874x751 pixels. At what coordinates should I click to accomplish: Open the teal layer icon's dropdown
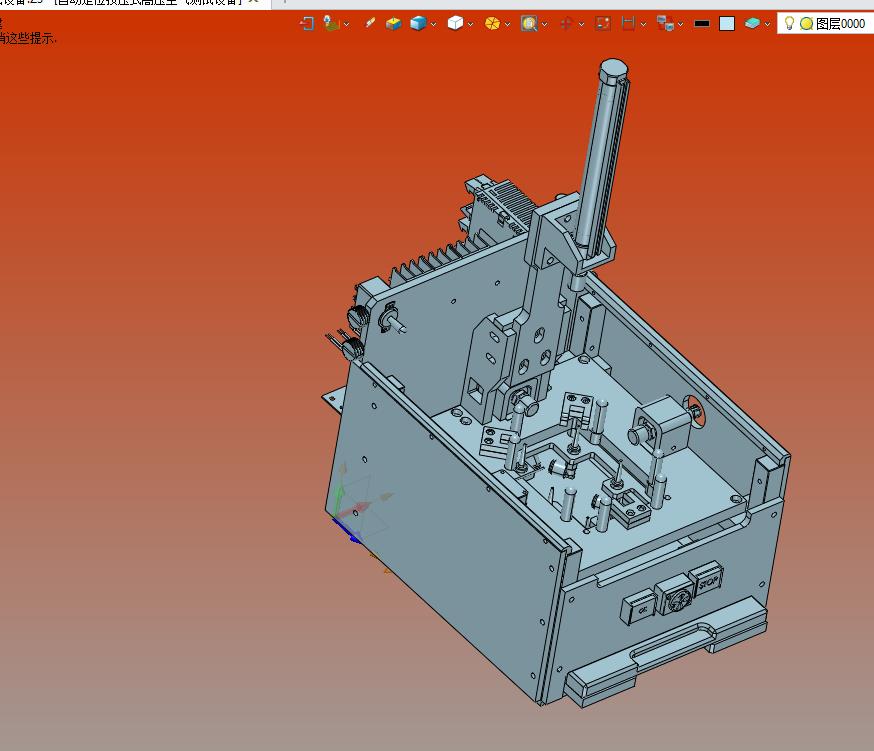coord(768,24)
